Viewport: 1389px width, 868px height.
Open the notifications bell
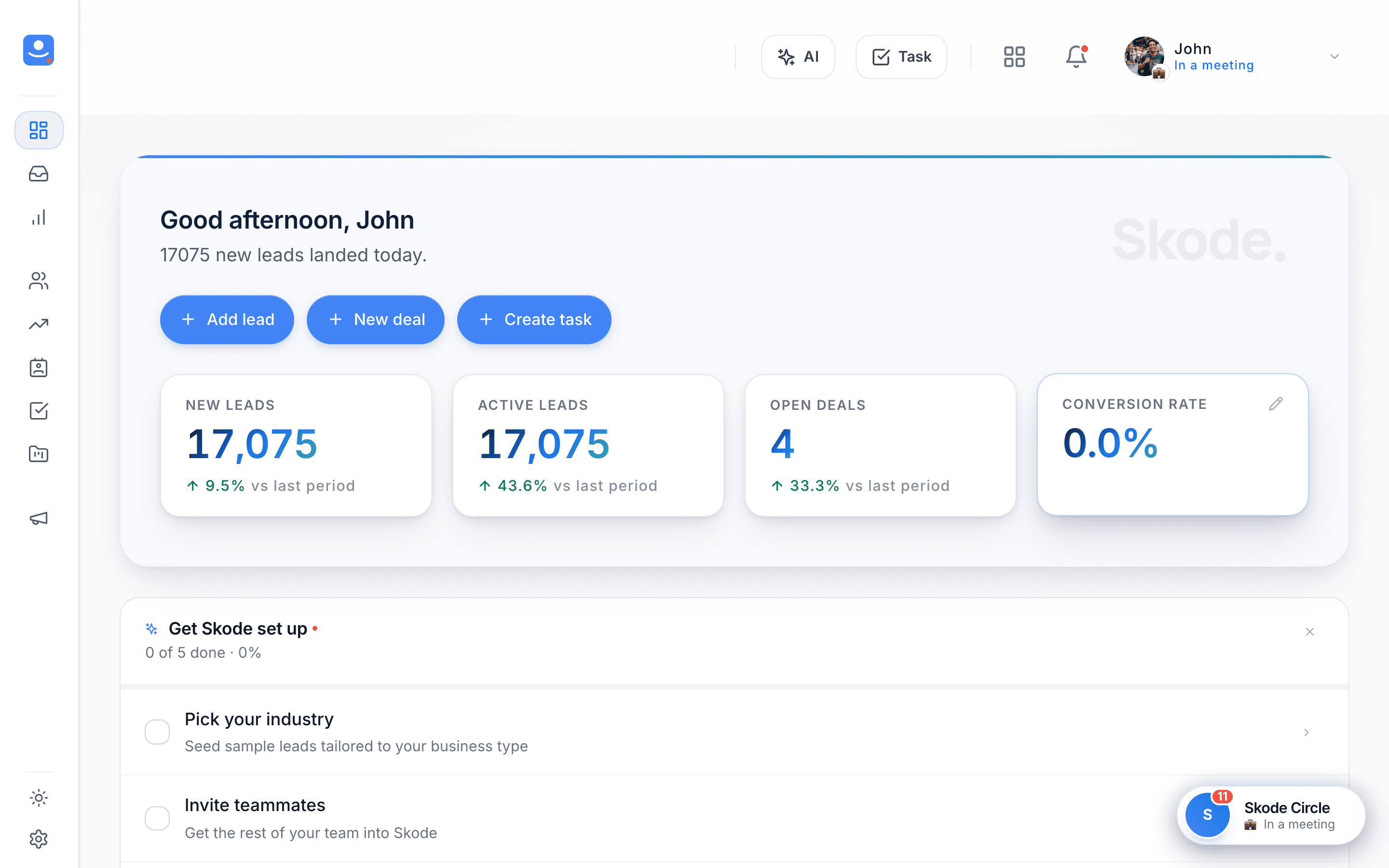pos(1076,57)
